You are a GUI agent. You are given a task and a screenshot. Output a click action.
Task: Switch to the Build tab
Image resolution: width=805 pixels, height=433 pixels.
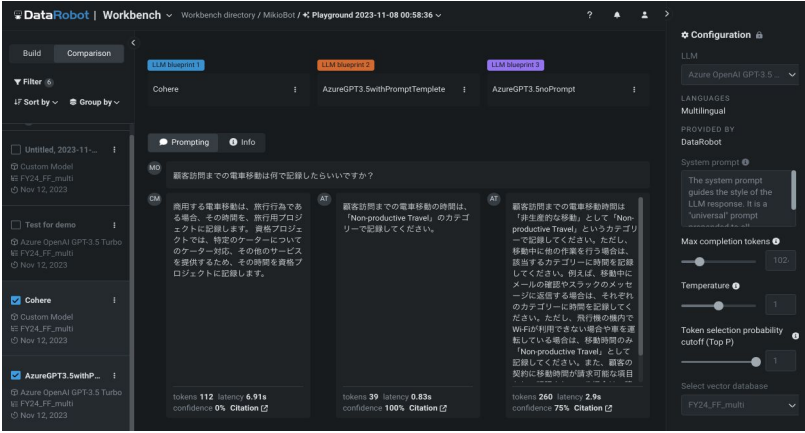tap(32, 53)
